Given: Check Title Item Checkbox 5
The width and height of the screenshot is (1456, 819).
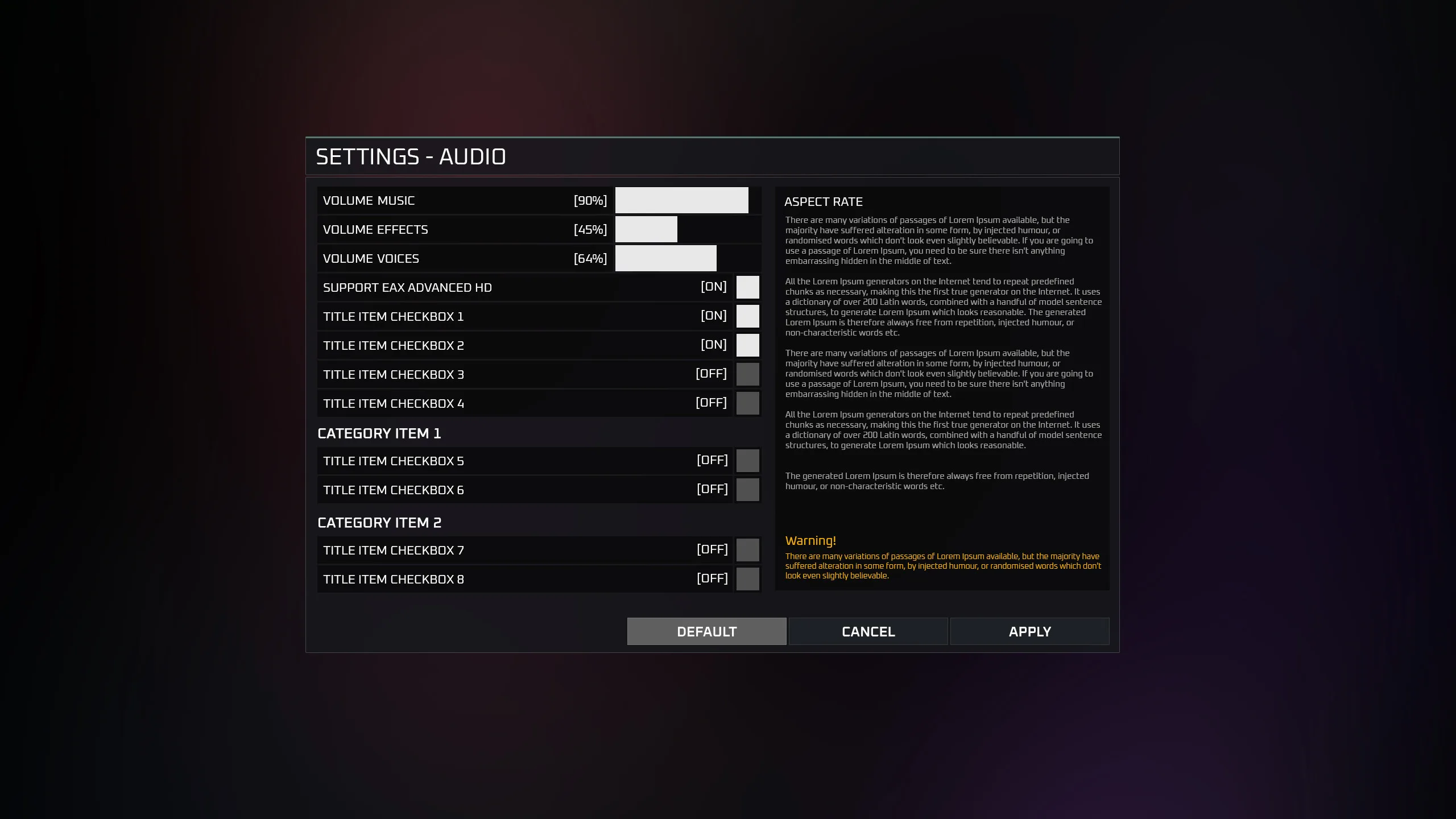Looking at the screenshot, I should point(747,461).
